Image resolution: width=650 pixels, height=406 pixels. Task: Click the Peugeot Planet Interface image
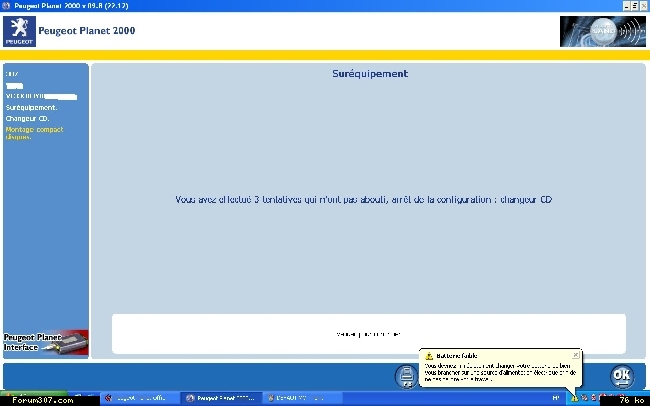tap(46, 343)
